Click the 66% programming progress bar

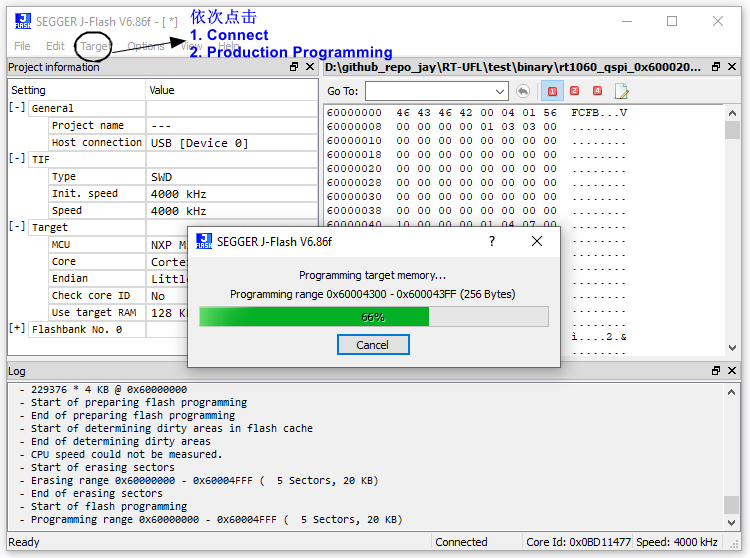pos(374,317)
